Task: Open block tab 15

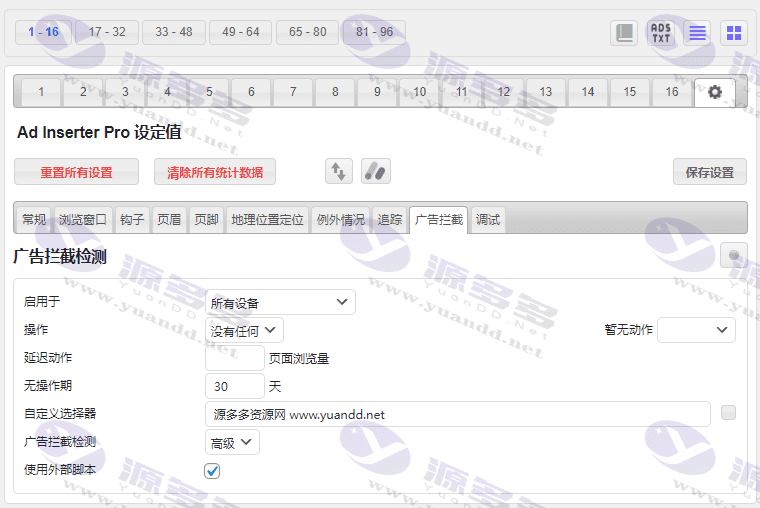Action: click(630, 92)
